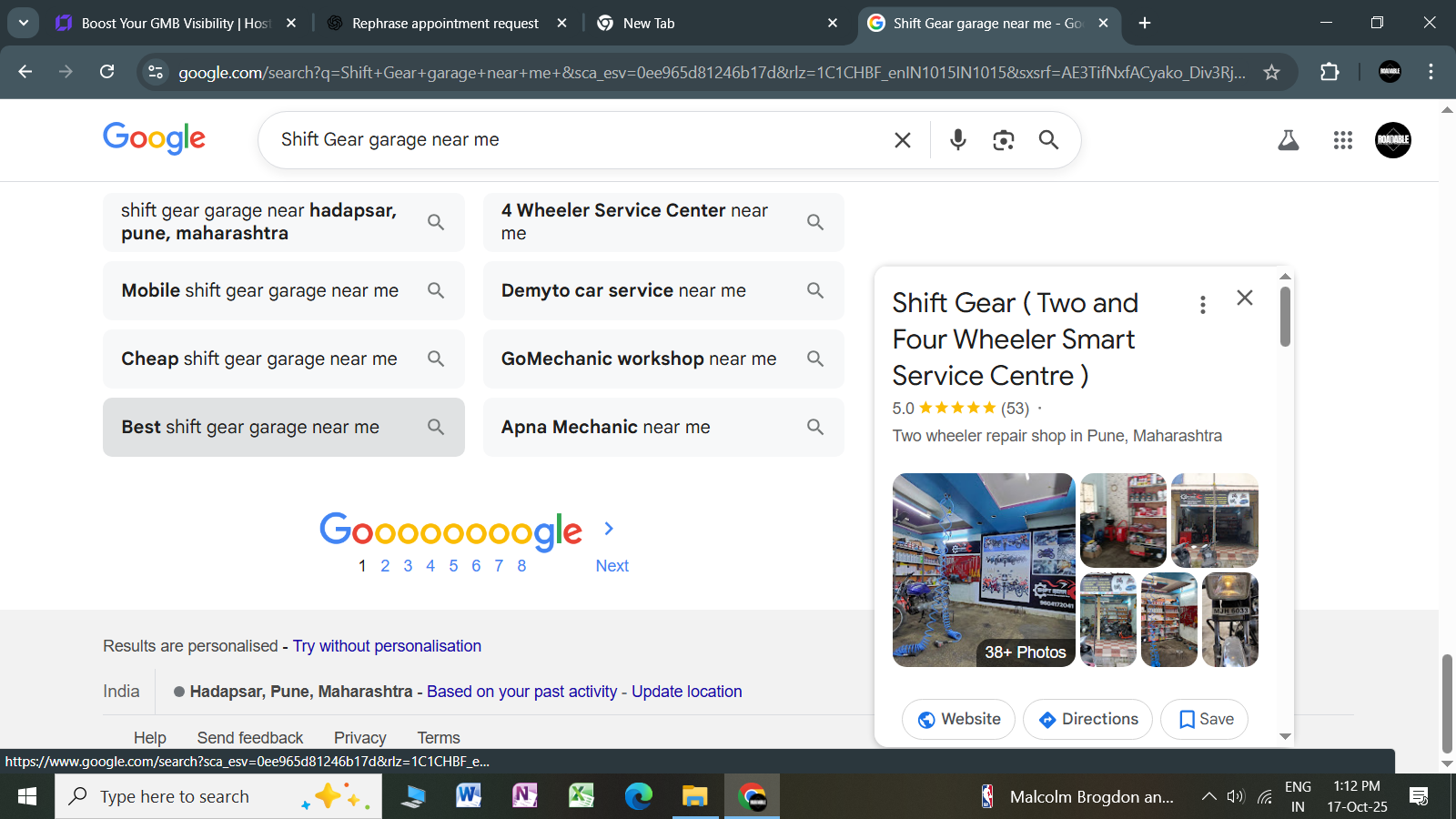This screenshot has height=819, width=1456.
Task: Open a new browser tab with plus
Action: [1145, 23]
